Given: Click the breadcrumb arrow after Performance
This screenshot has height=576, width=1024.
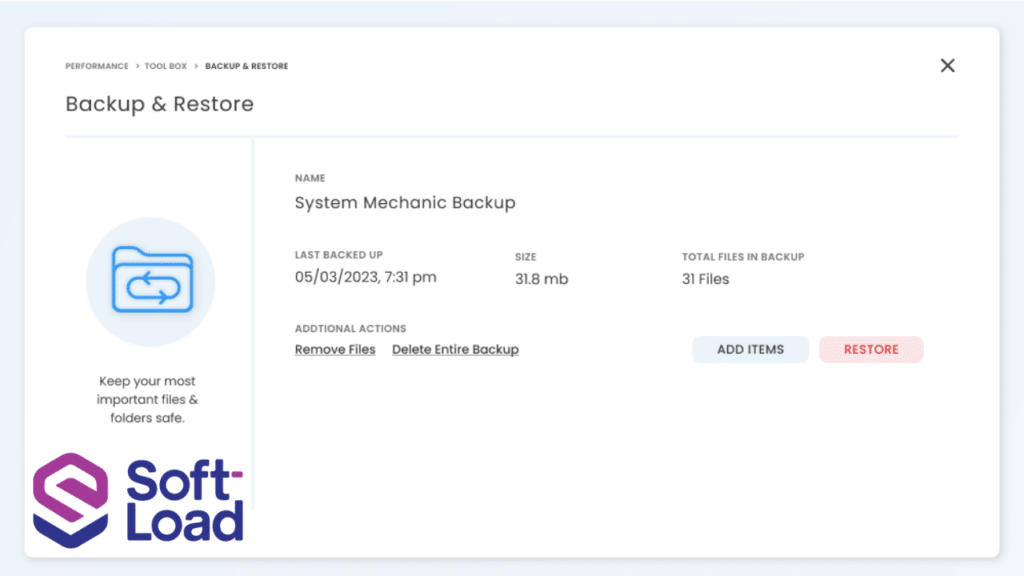Looking at the screenshot, I should tap(137, 66).
